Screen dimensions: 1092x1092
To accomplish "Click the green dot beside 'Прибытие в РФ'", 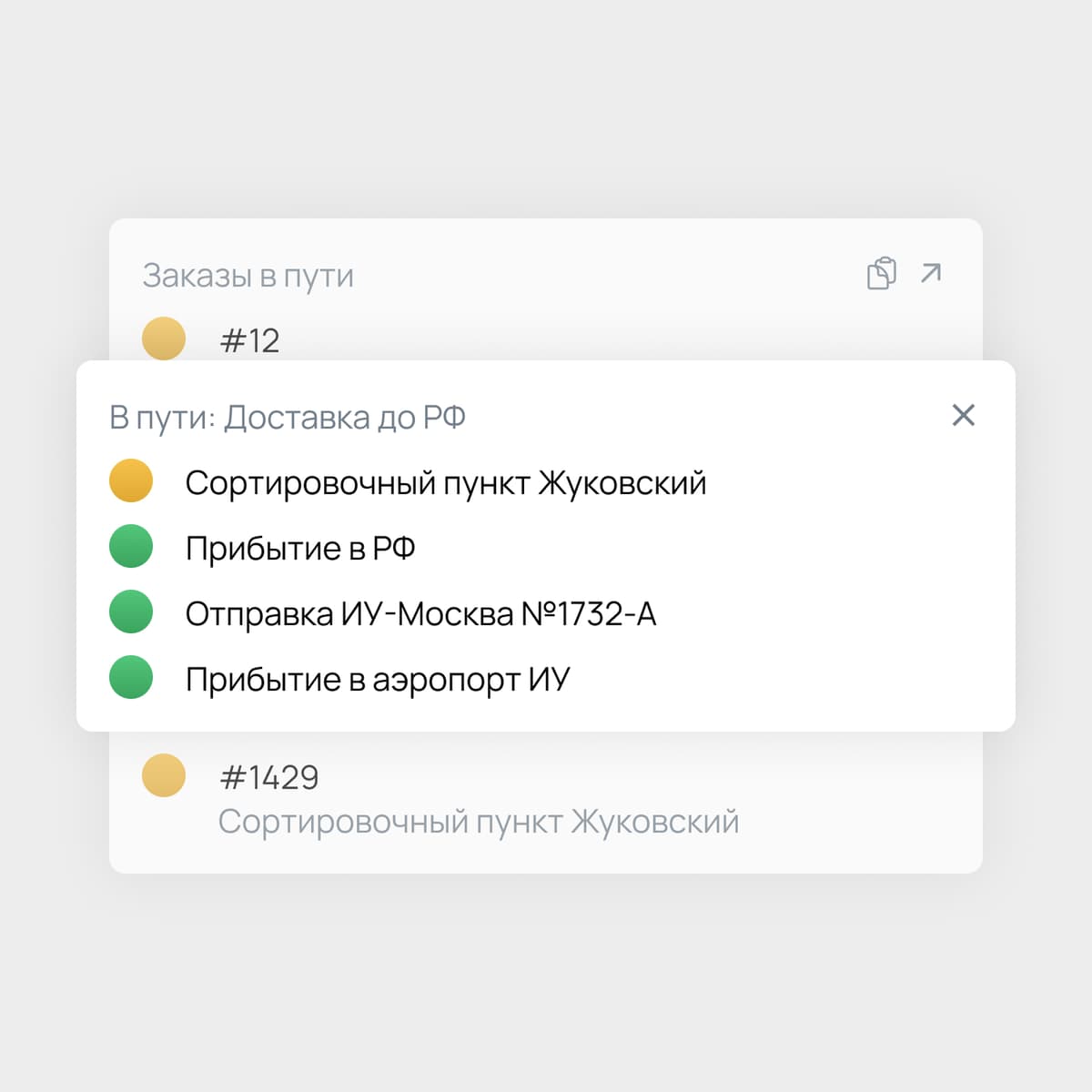I will (x=131, y=546).
